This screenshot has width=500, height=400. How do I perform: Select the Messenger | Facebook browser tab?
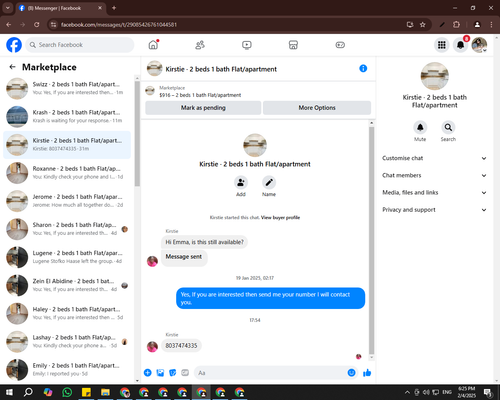(x=60, y=8)
